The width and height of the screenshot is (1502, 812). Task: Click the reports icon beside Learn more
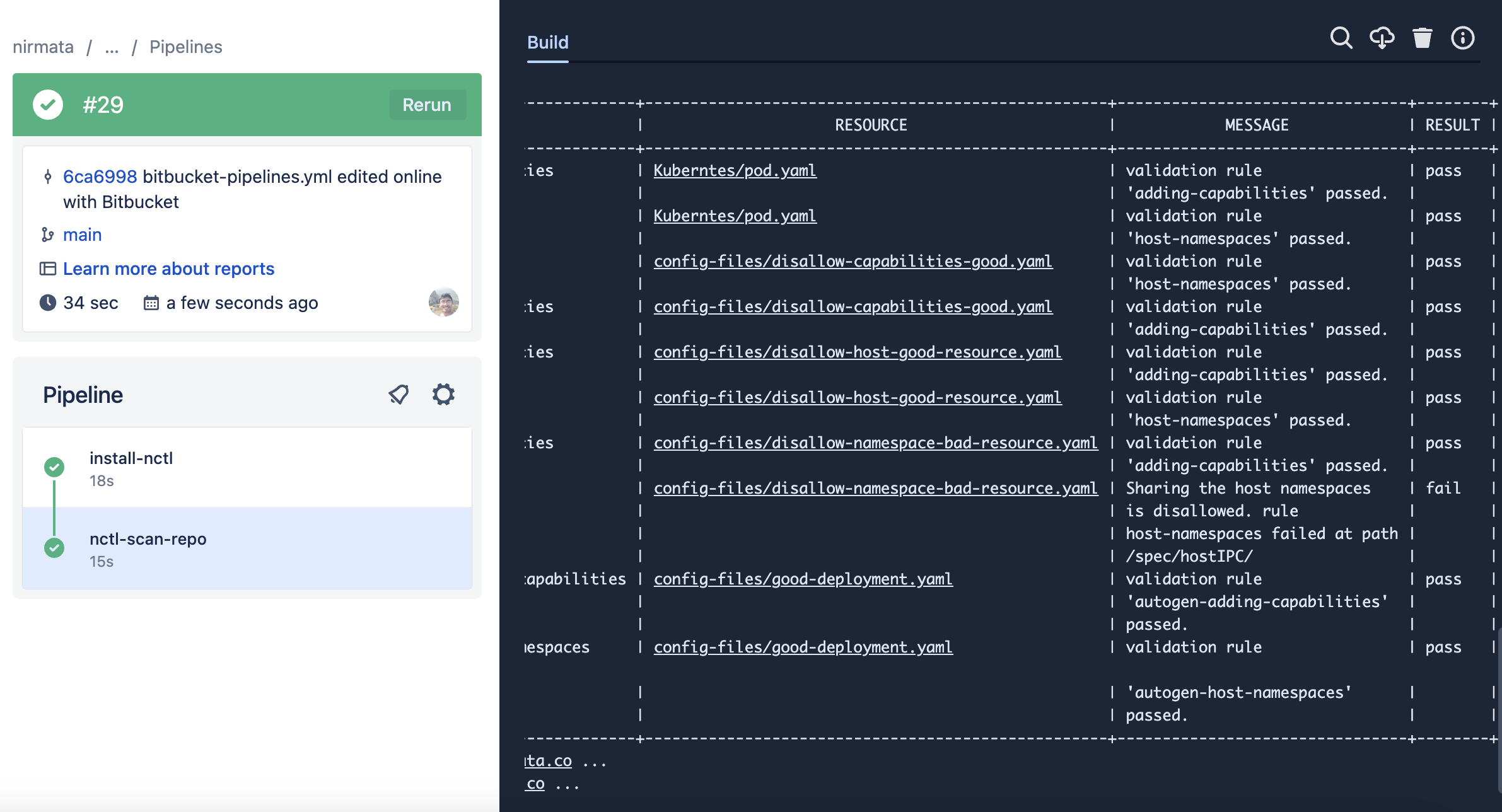tap(48, 269)
